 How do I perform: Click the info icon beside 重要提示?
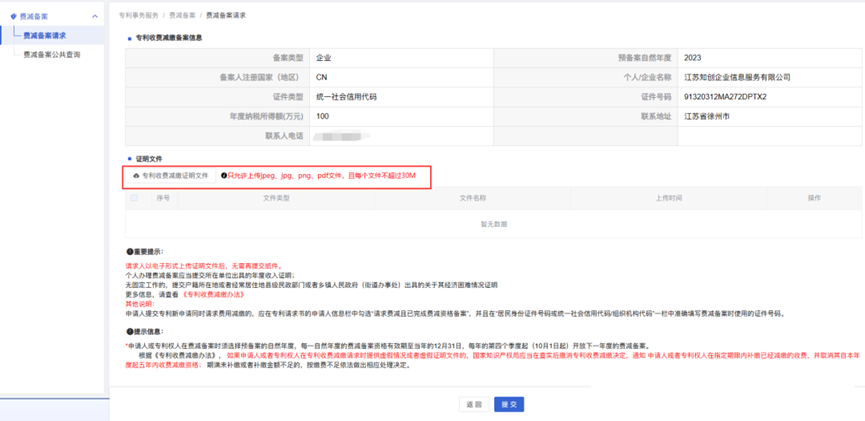coord(129,252)
